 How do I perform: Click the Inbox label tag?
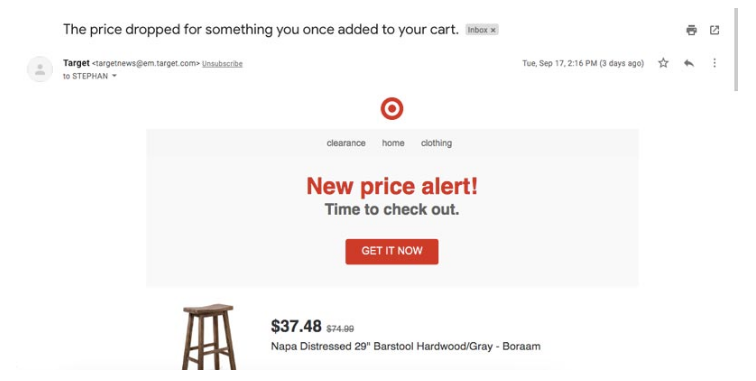(477, 30)
